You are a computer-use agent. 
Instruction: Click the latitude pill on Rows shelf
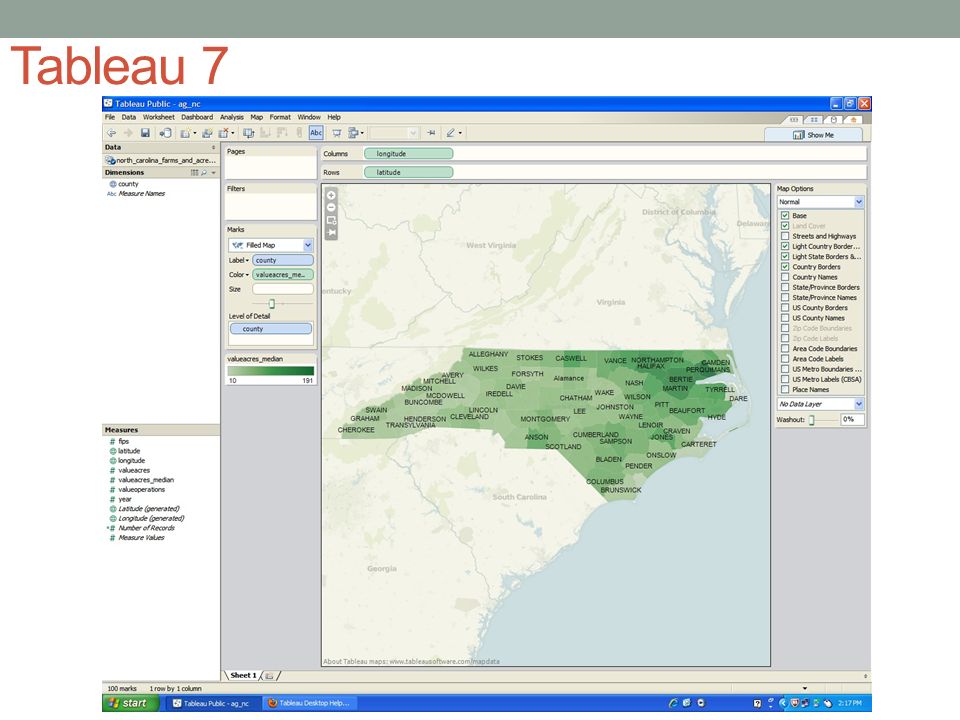click(x=408, y=172)
